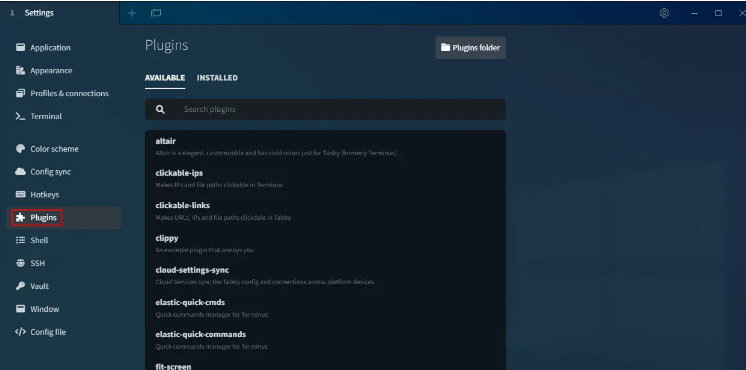Select the Vault key icon
This screenshot has height=370, width=746.
[20, 286]
